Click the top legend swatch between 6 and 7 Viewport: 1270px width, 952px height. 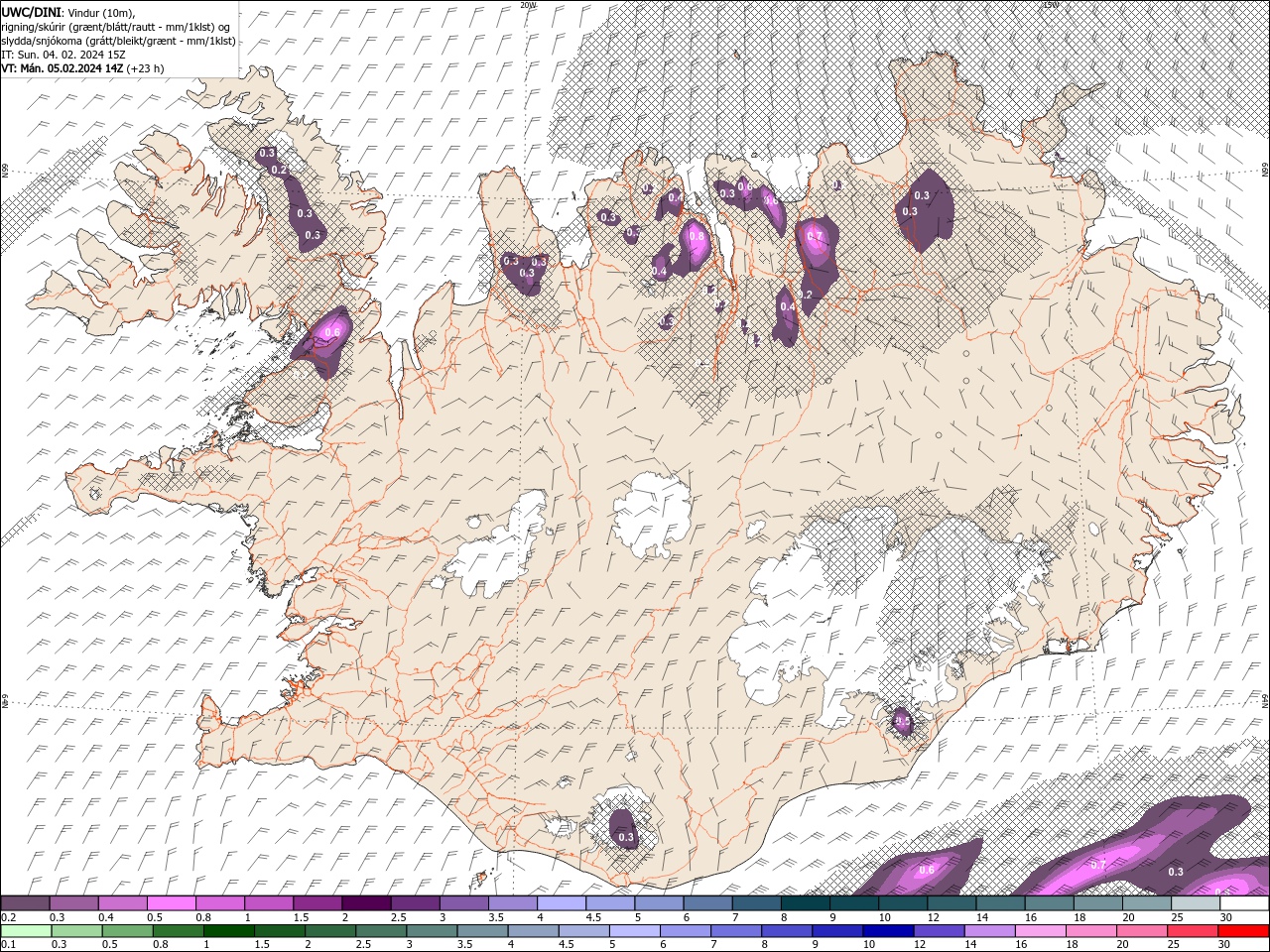tap(707, 903)
